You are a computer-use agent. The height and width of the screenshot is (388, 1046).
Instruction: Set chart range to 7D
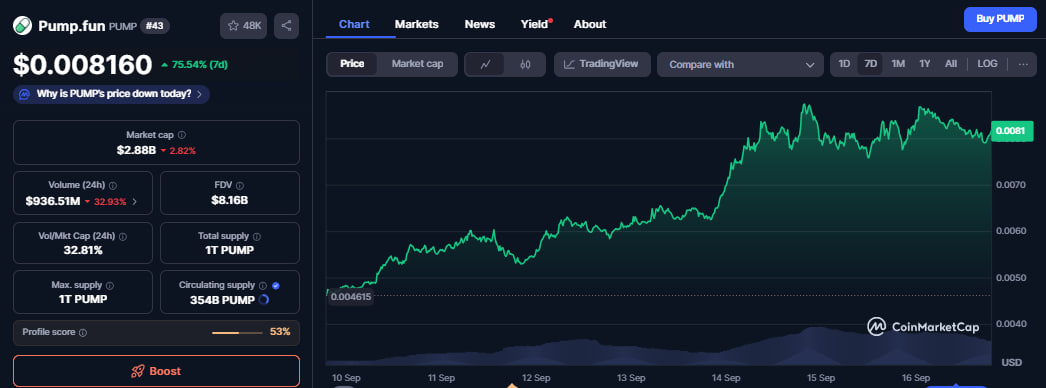[871, 64]
